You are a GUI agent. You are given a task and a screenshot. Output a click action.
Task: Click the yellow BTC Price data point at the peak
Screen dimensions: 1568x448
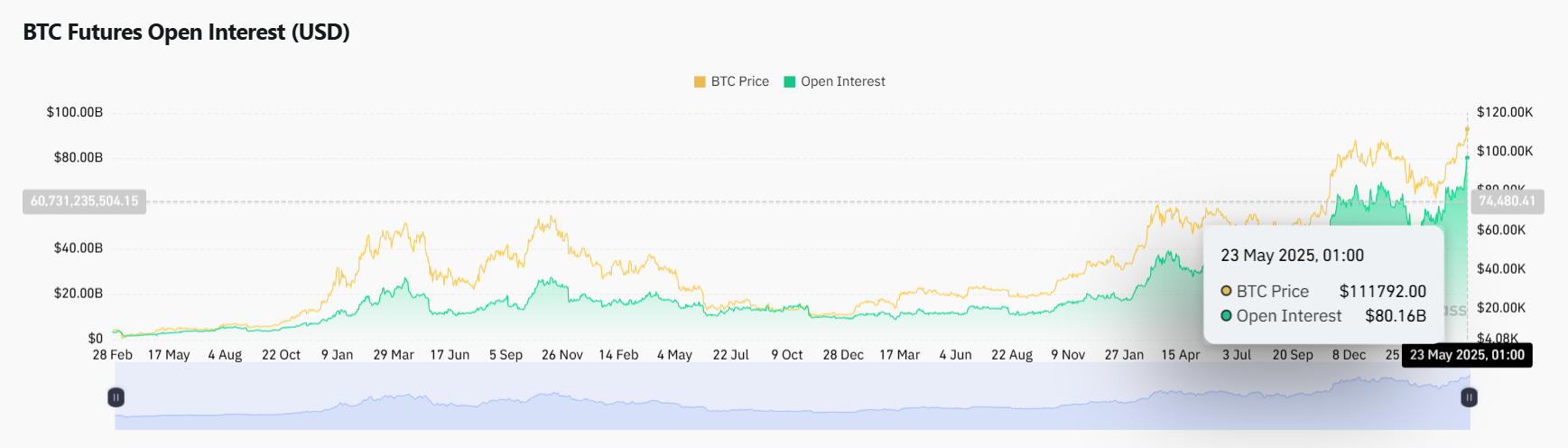(x=1467, y=128)
